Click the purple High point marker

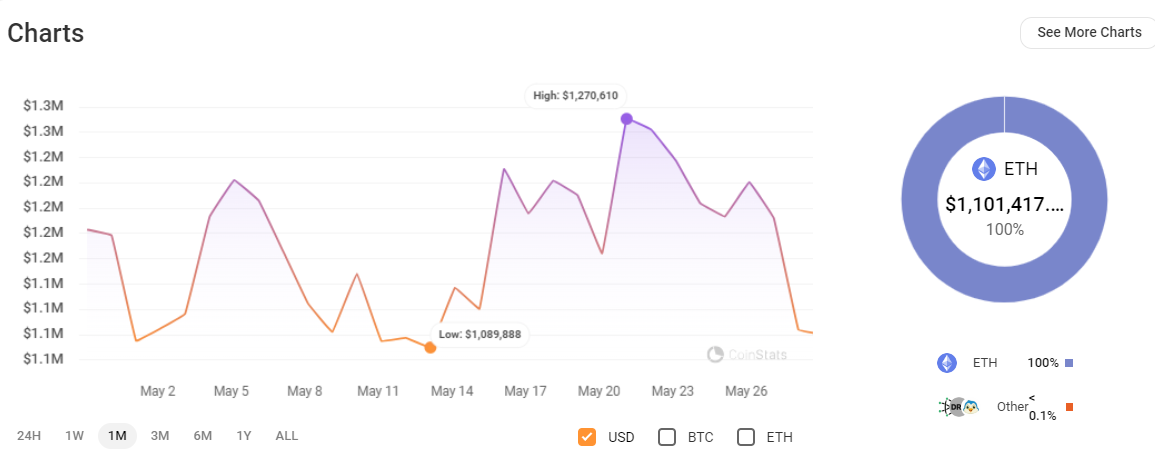tap(626, 119)
